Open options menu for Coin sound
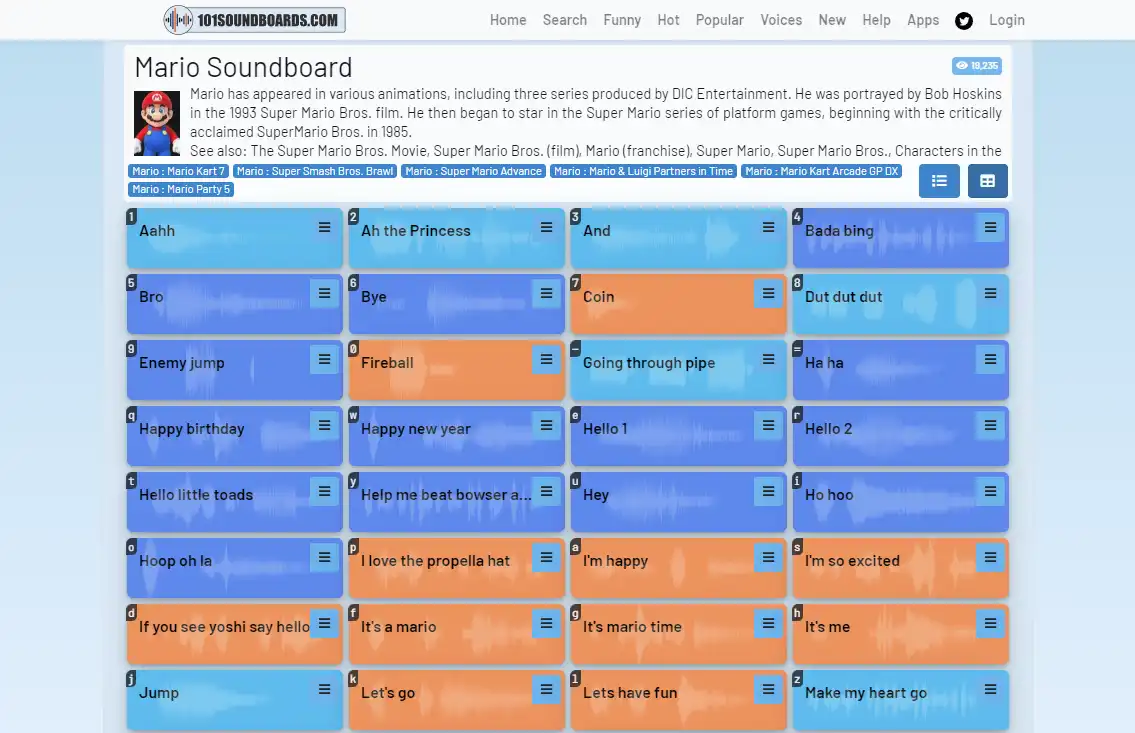 coord(768,293)
